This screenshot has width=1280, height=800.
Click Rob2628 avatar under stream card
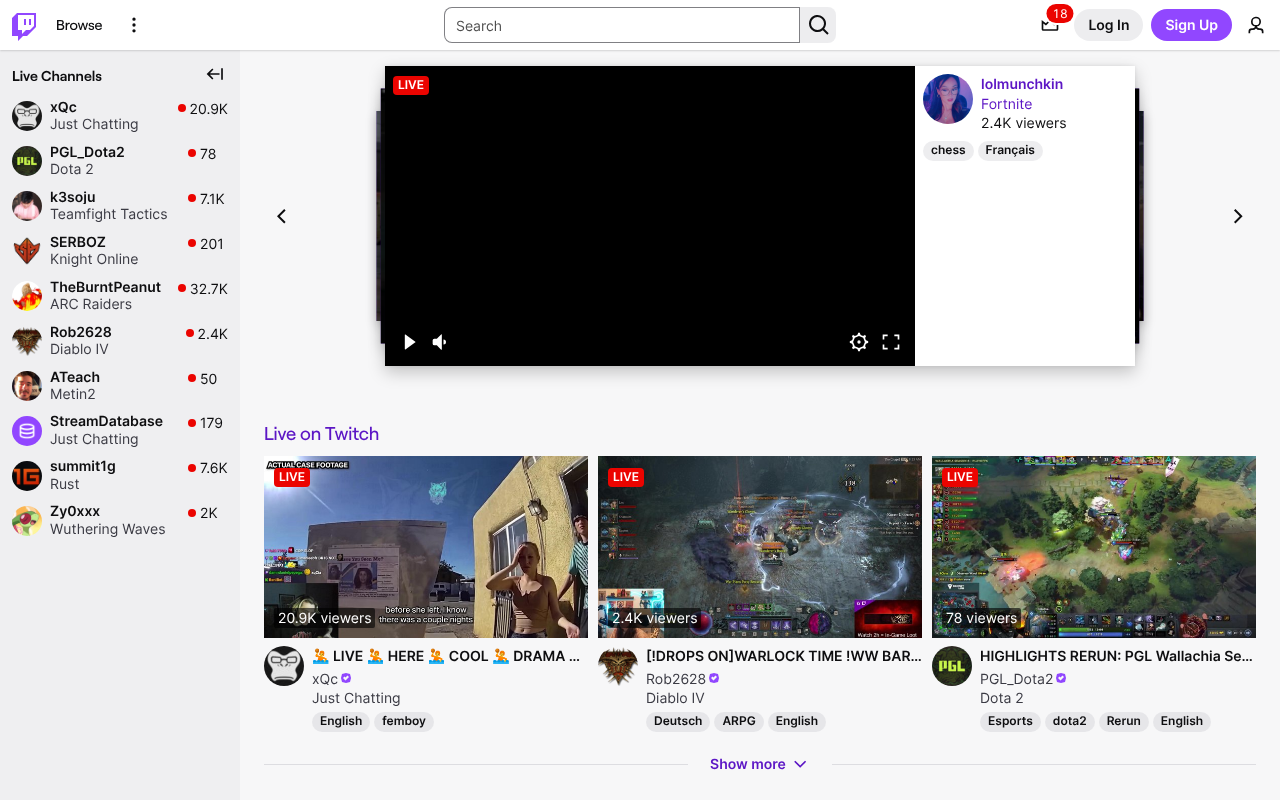(x=618, y=666)
